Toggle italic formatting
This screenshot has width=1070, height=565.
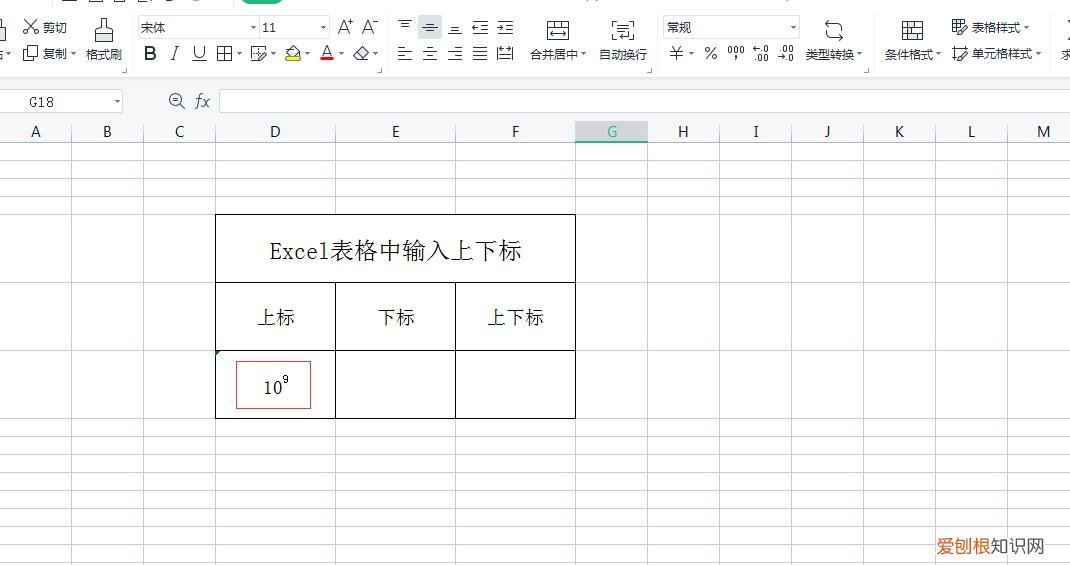[175, 53]
